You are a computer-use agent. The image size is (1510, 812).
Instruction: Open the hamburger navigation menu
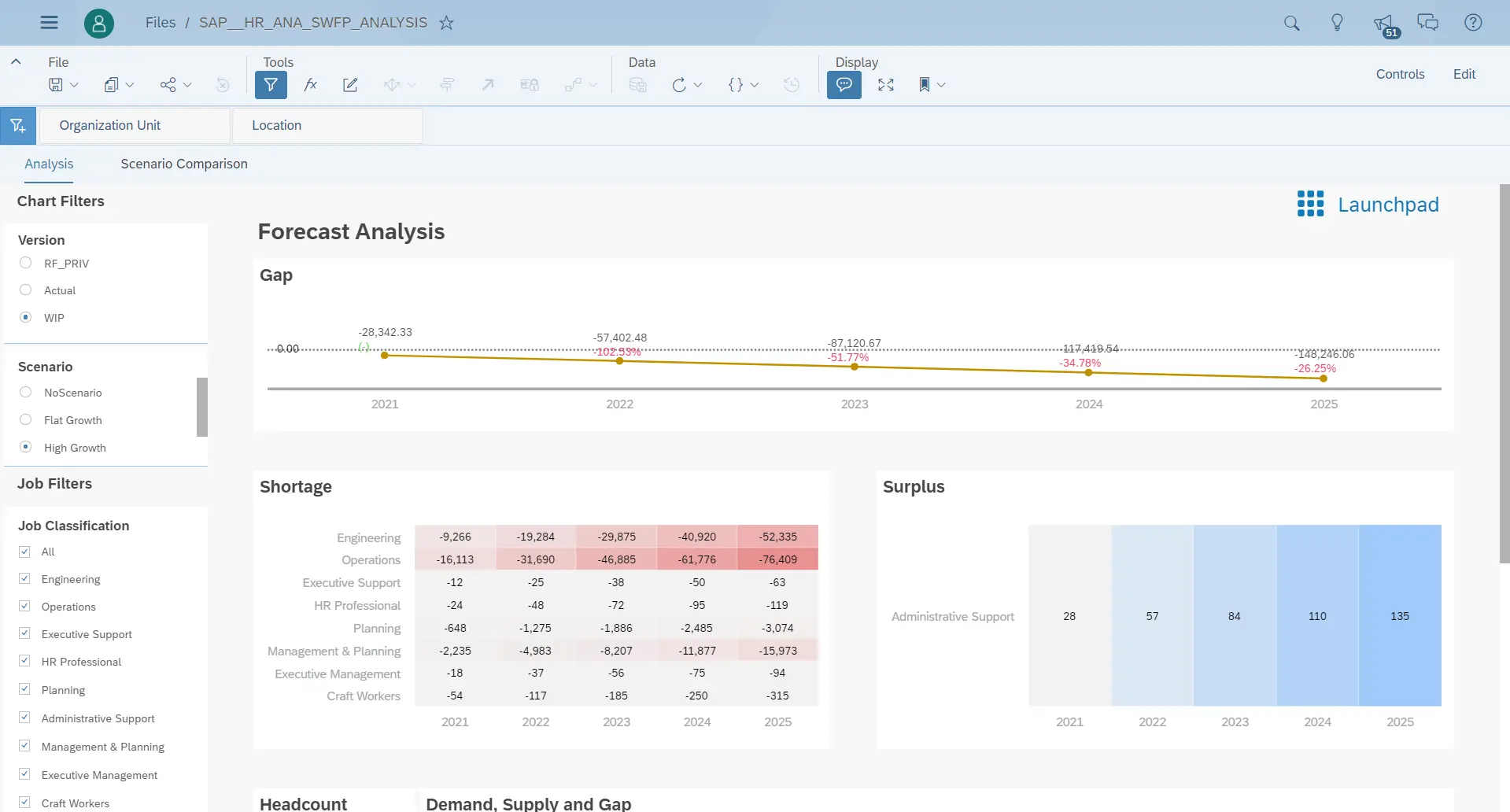coord(49,22)
